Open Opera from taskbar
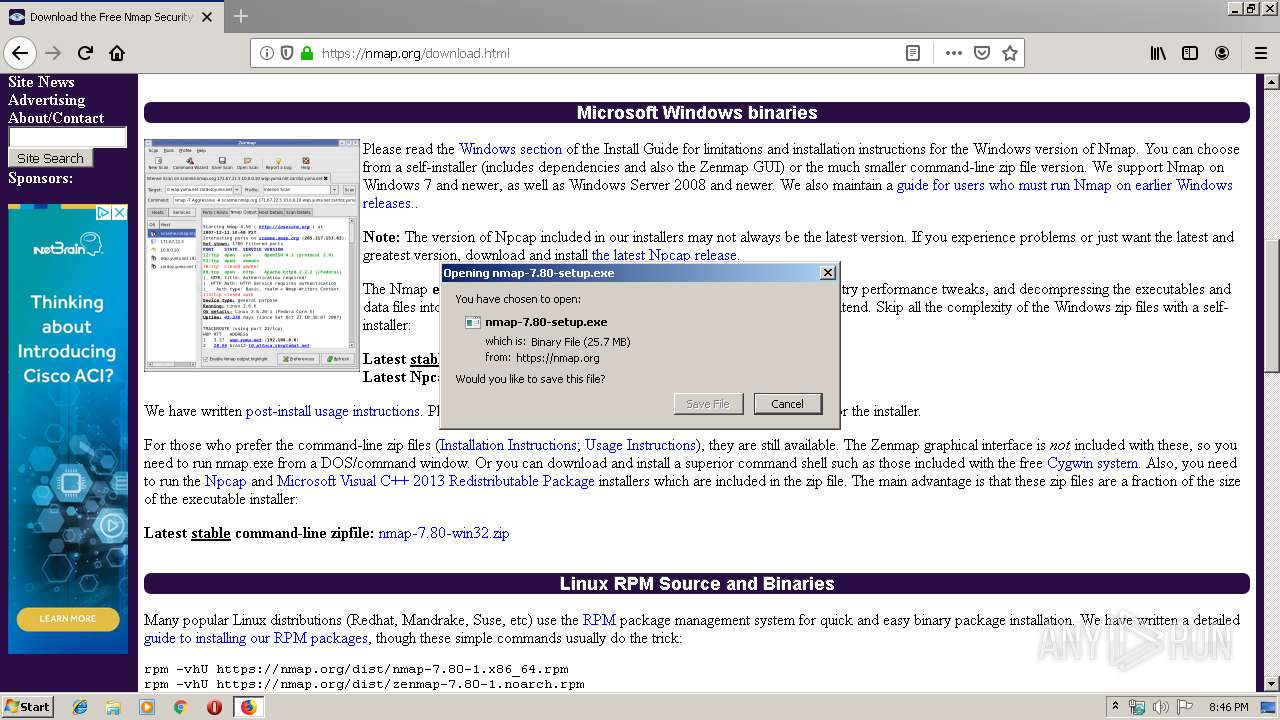 coord(214,707)
